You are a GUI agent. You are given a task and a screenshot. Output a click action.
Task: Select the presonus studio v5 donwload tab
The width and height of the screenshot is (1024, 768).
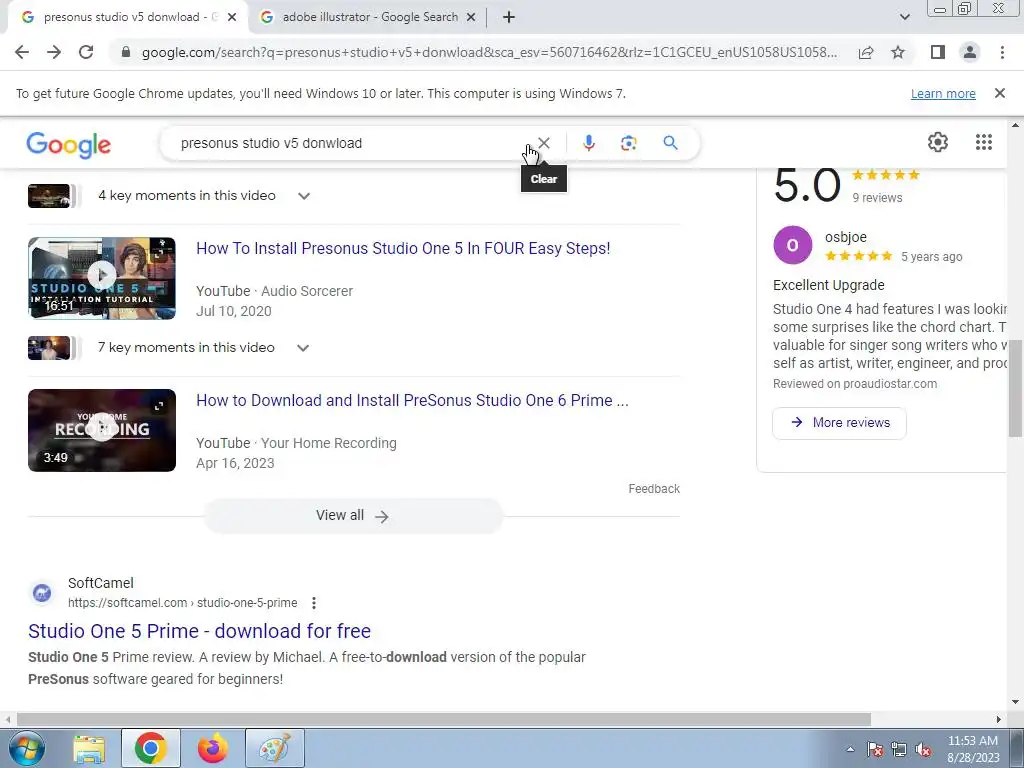pos(127,18)
